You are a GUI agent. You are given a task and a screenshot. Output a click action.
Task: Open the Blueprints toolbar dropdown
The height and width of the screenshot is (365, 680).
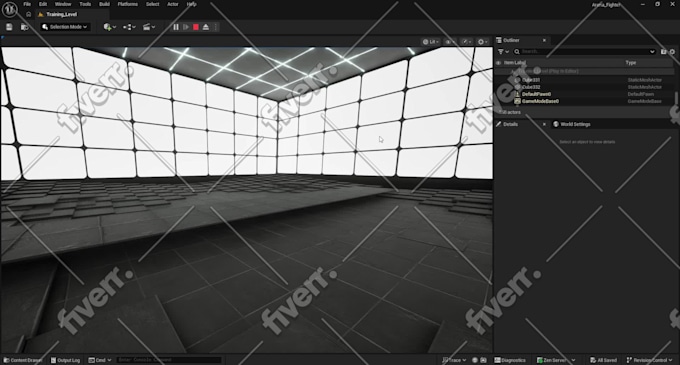point(129,27)
